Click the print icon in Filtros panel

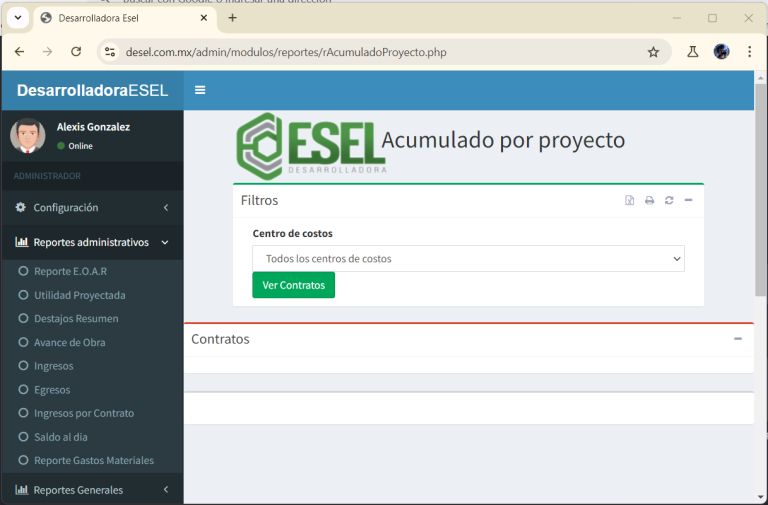click(649, 201)
